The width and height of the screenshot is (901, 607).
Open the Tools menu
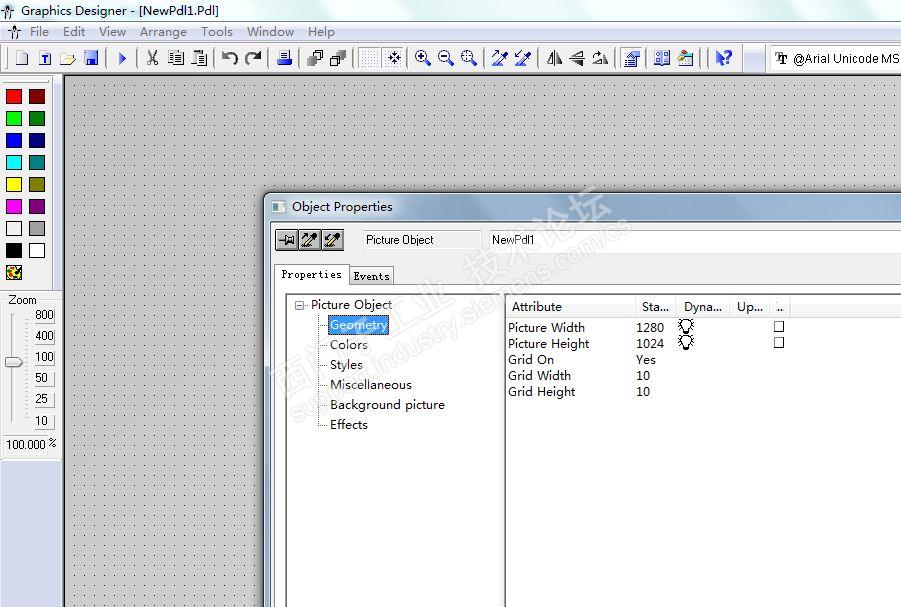(x=217, y=32)
